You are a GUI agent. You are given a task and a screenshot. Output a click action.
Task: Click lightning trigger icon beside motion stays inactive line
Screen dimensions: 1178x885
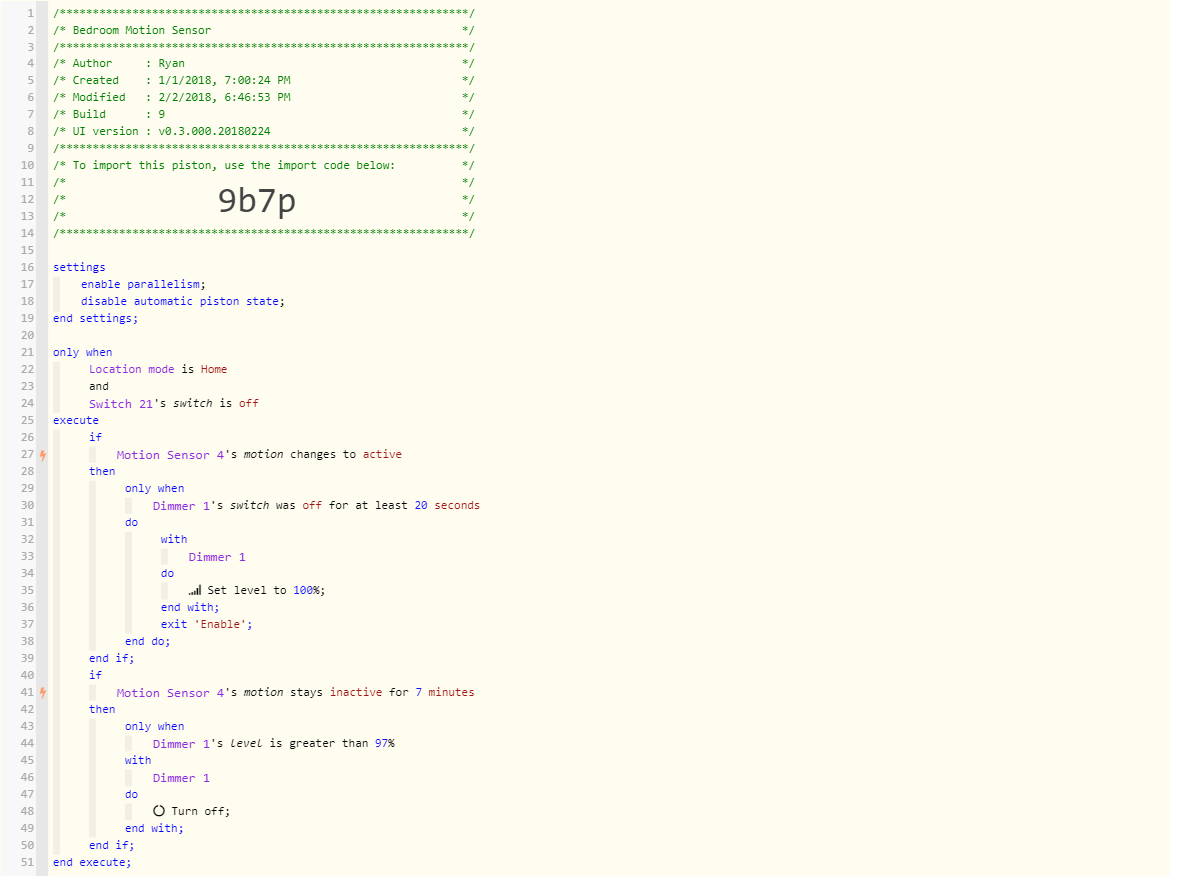[x=43, y=693]
